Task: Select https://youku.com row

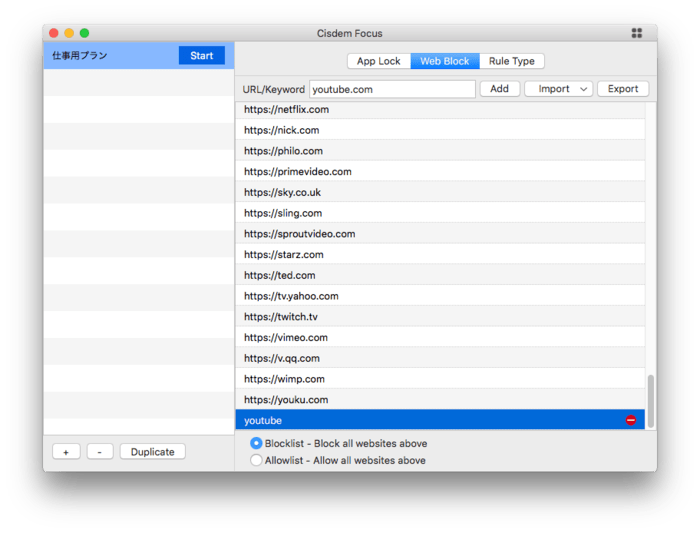Action: (x=440, y=400)
